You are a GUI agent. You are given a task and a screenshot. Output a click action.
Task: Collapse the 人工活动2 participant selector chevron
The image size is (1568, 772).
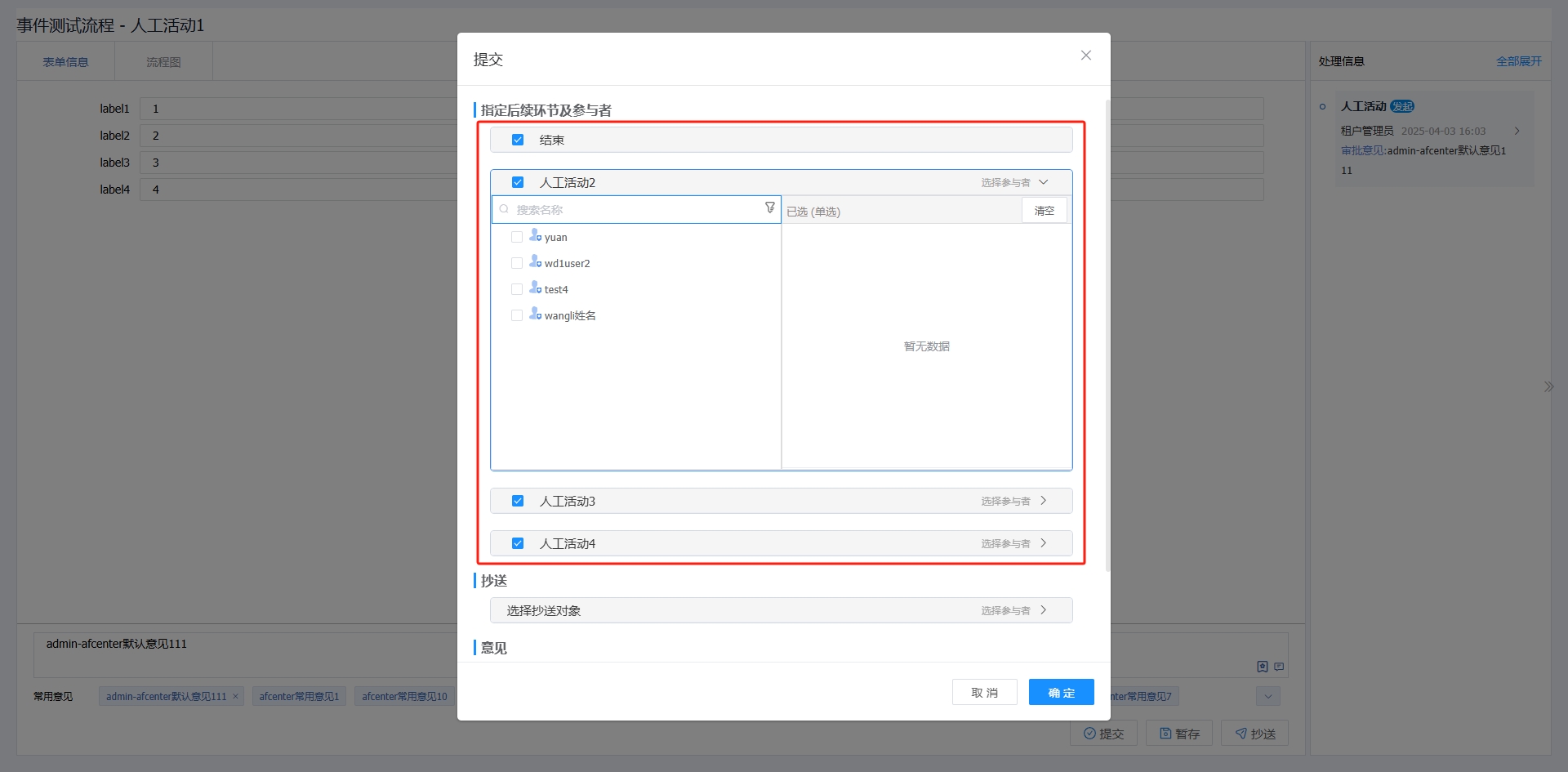pos(1044,182)
